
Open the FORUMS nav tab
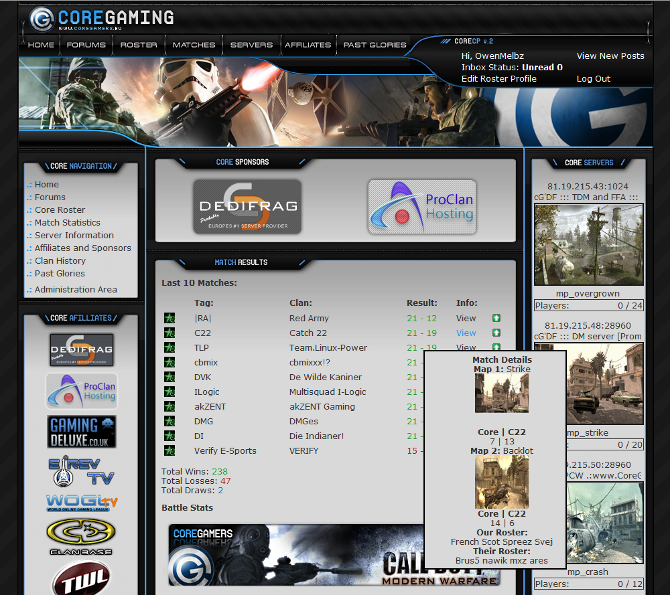pos(86,45)
